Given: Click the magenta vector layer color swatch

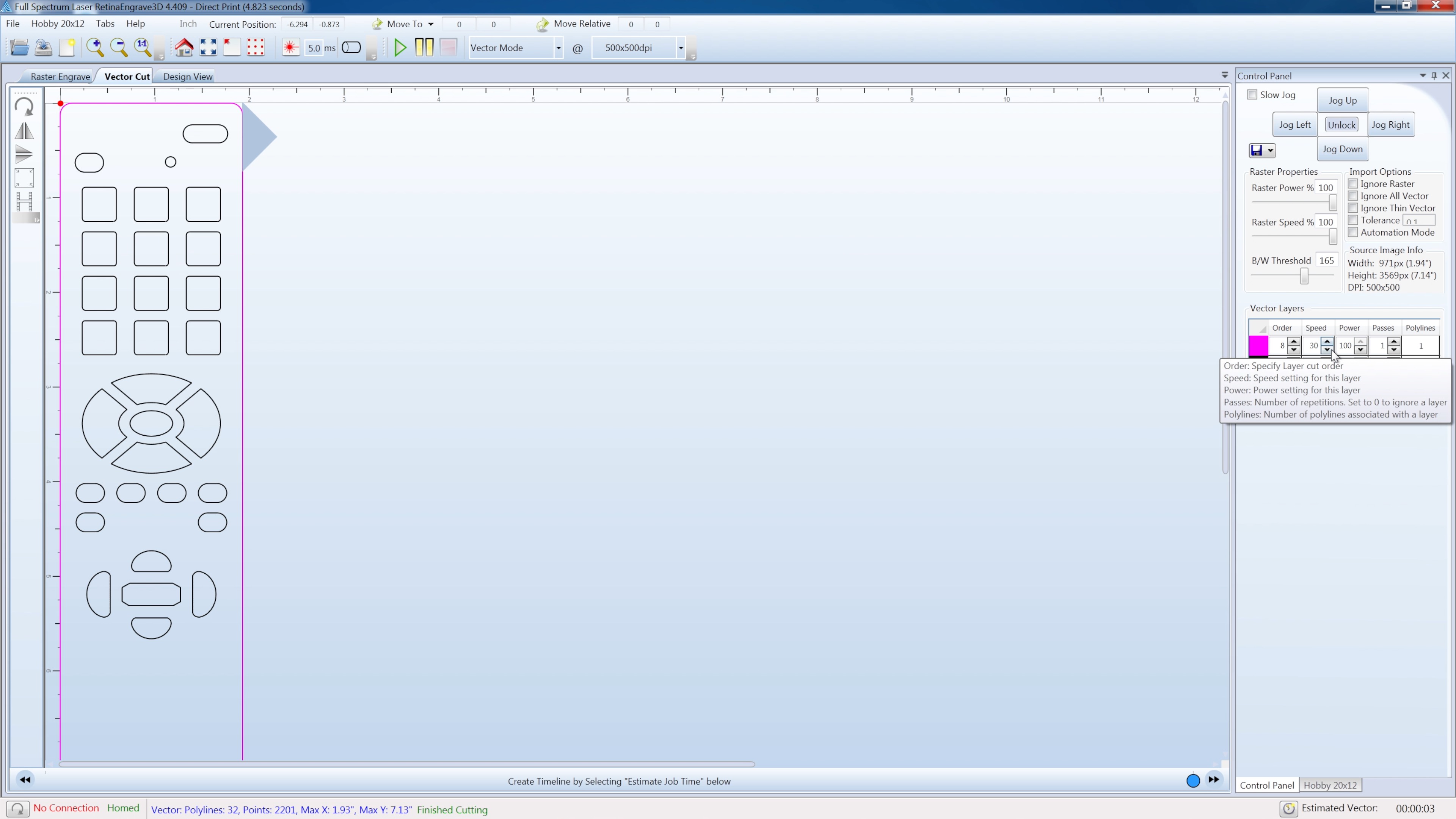Looking at the screenshot, I should coord(1258,345).
